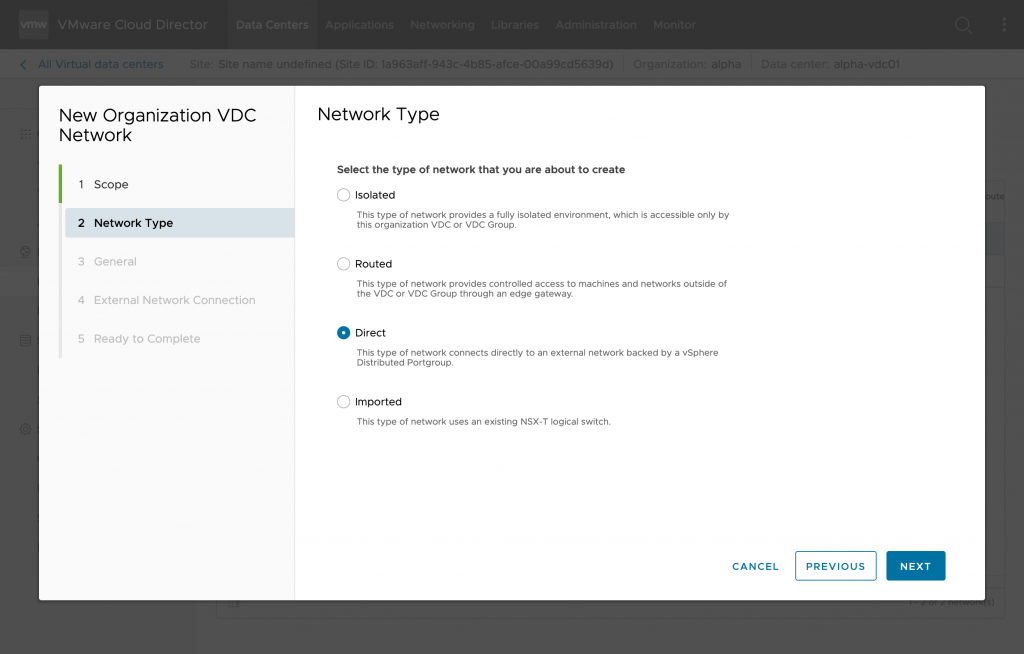Open the Administration tab
Image resolution: width=1024 pixels, height=654 pixels.
pos(596,25)
